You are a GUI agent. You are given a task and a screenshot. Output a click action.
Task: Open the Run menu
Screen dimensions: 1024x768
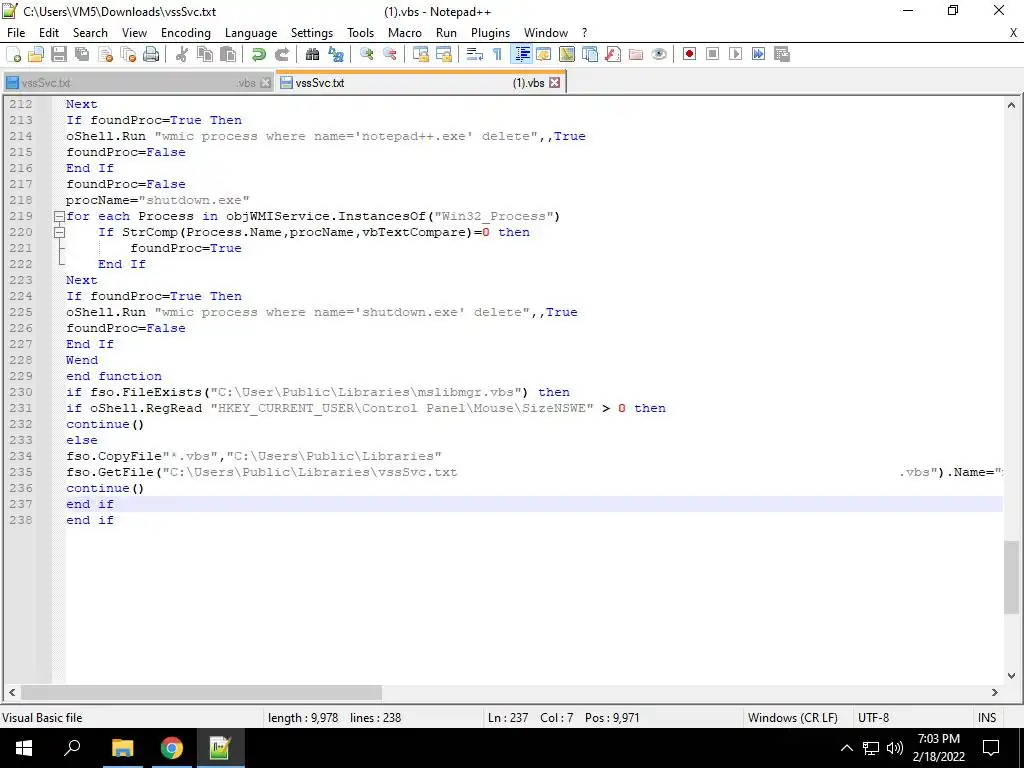coord(447,33)
